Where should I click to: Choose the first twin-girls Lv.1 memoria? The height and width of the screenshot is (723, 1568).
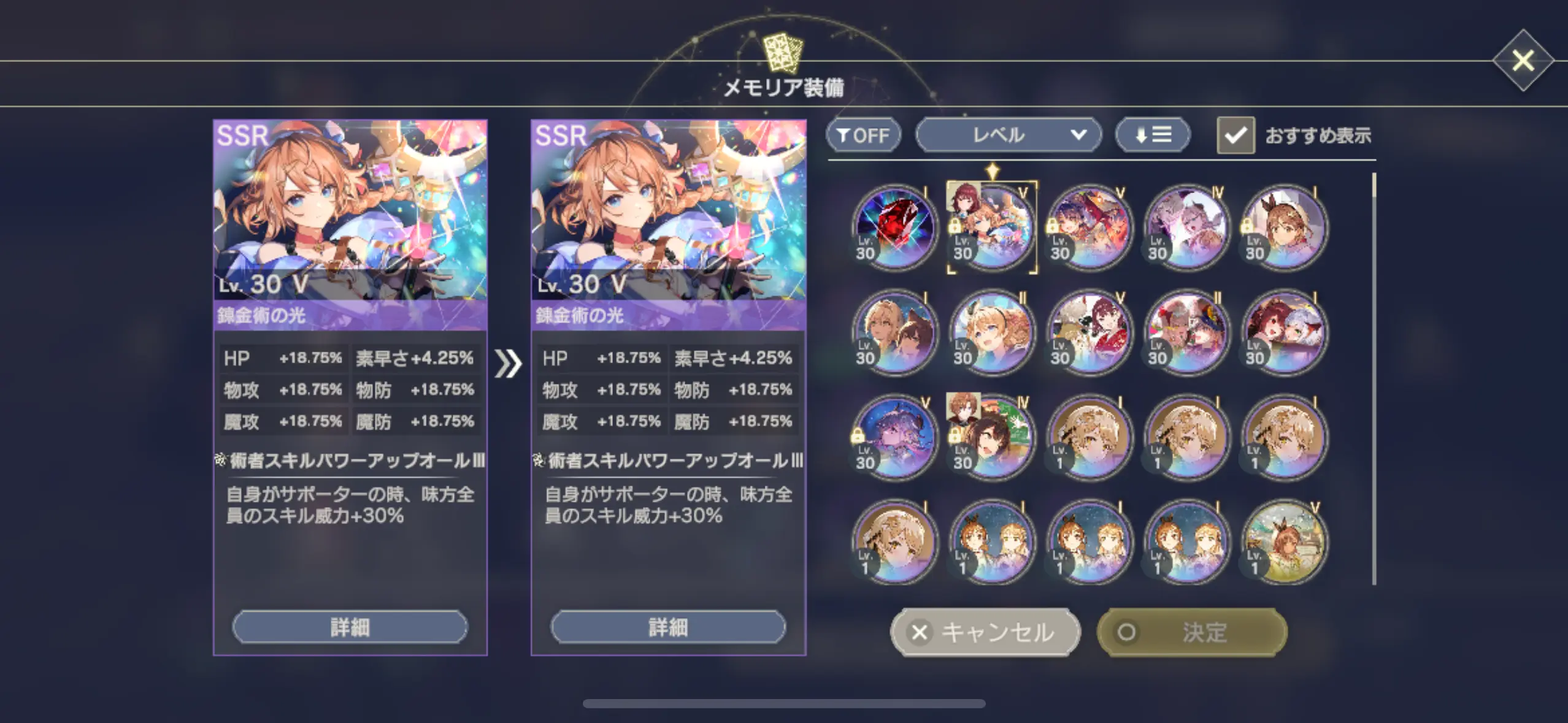(992, 543)
